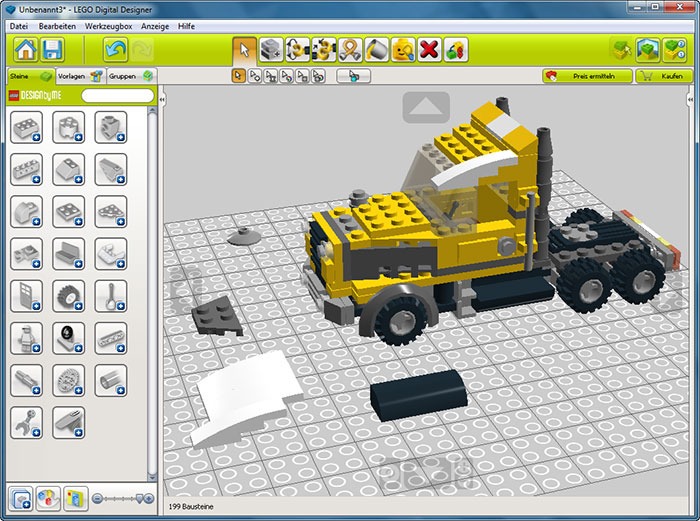Click the Preis ermitteln button

(587, 76)
